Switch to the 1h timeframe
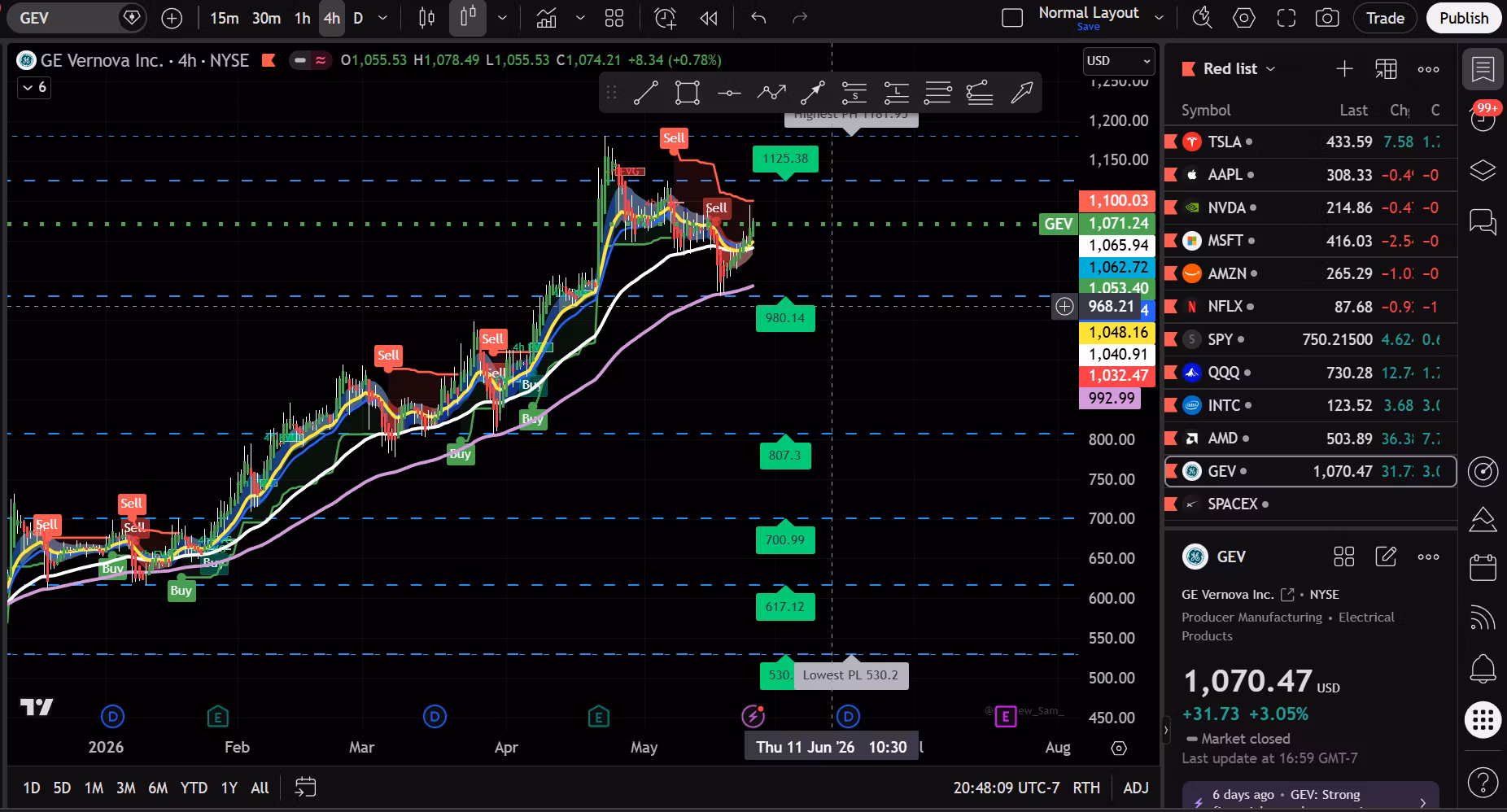Screen dimensions: 1507x812 click(x=303, y=18)
